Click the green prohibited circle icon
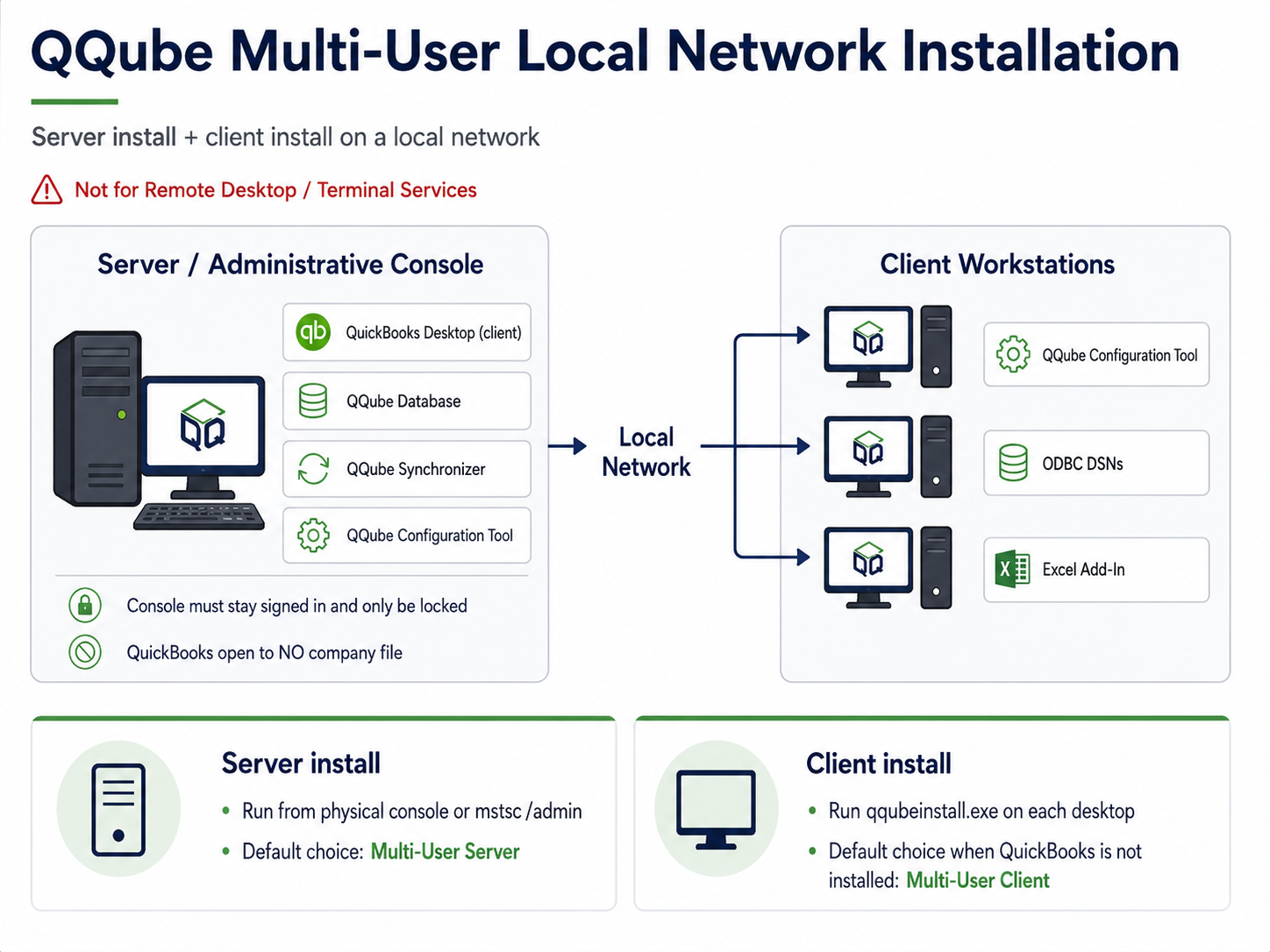 click(85, 652)
